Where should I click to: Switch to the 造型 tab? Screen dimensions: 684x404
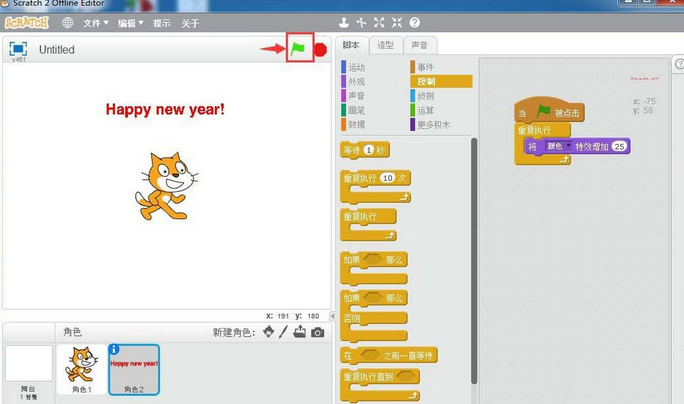pos(385,45)
